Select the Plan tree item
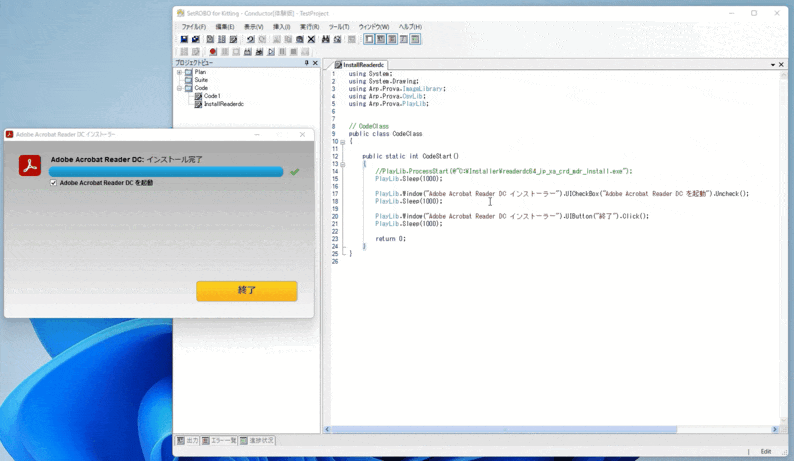The width and height of the screenshot is (794, 461). [x=200, y=72]
